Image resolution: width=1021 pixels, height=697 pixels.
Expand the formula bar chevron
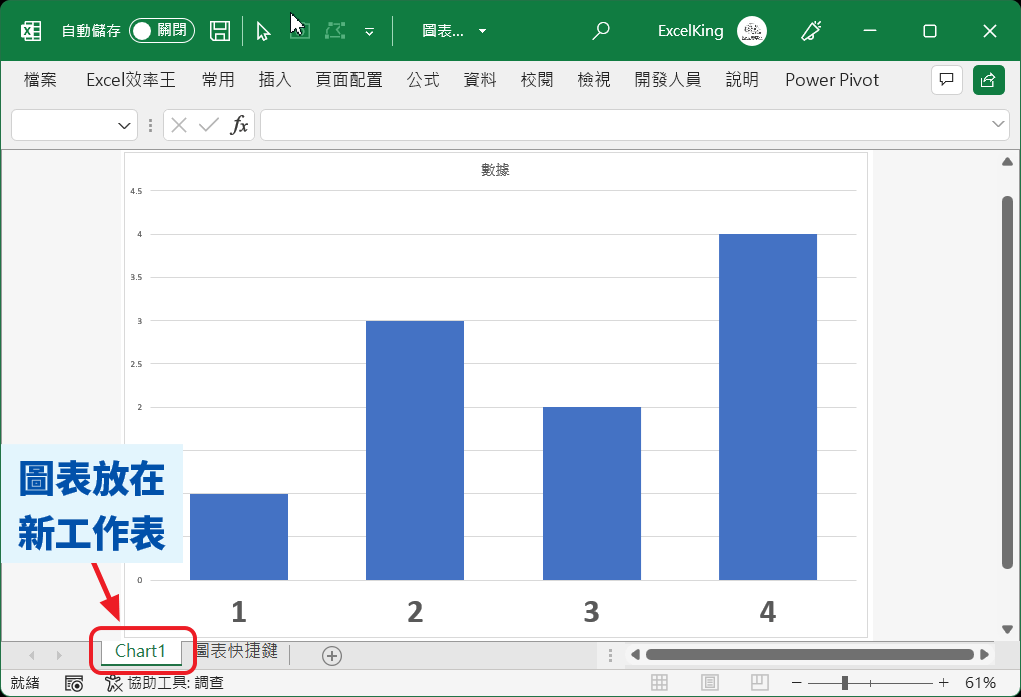point(998,124)
